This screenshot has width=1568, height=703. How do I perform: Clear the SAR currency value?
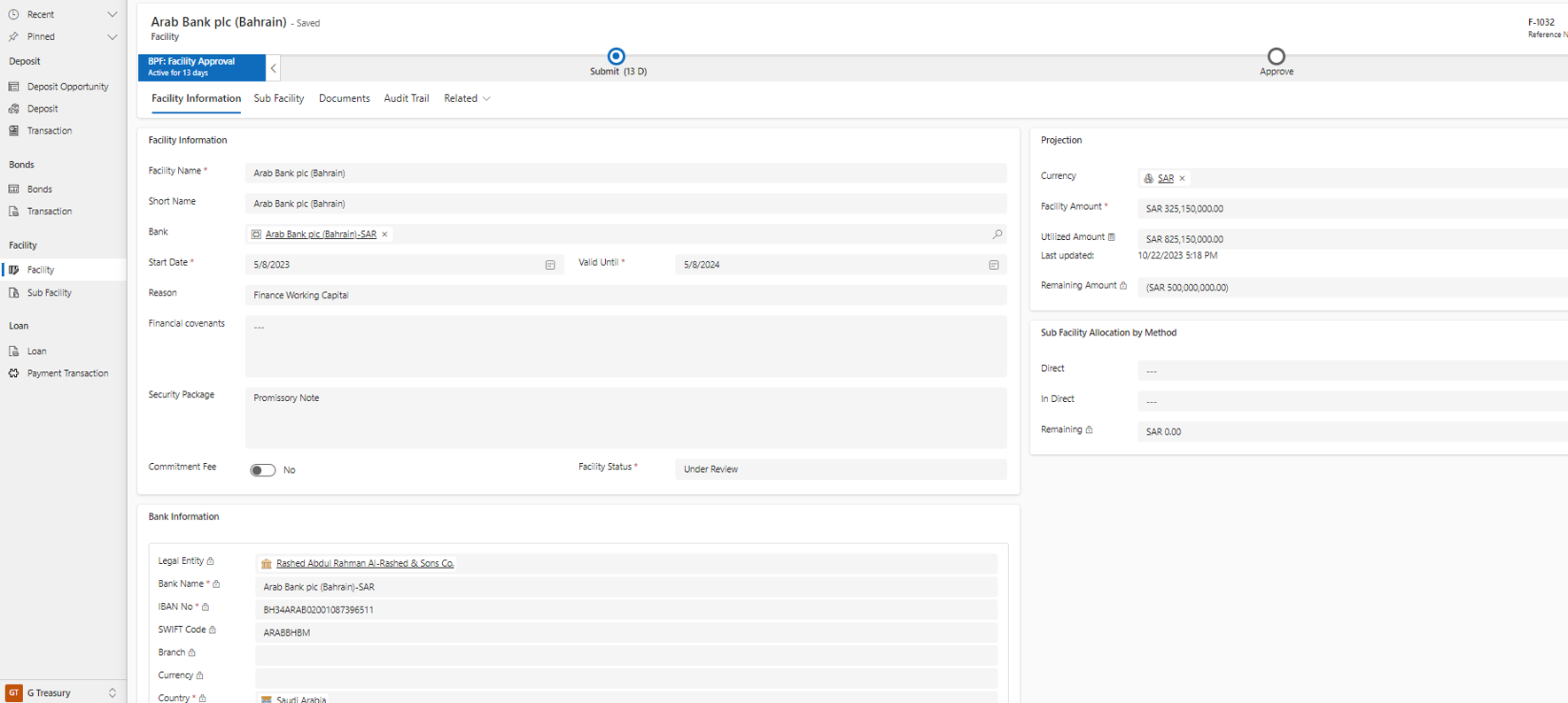[x=1182, y=179]
